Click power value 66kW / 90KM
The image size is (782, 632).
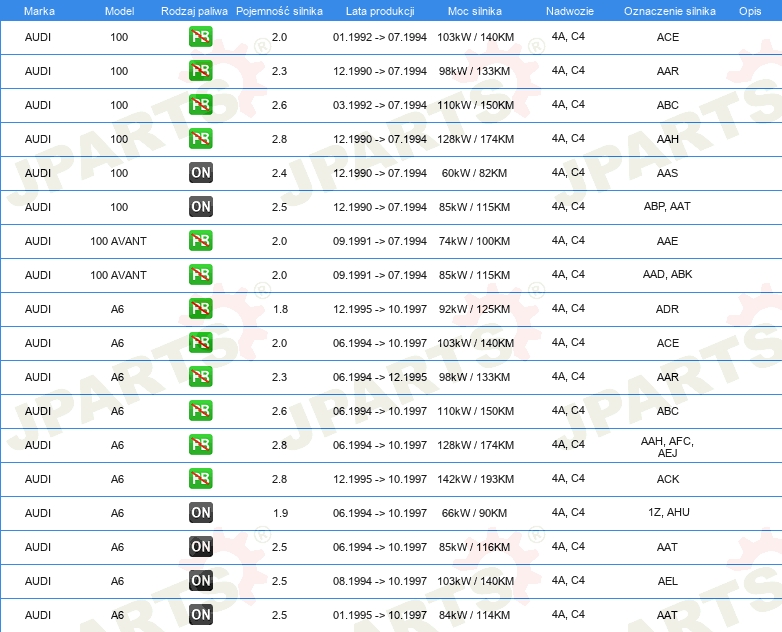pyautogui.click(x=474, y=513)
